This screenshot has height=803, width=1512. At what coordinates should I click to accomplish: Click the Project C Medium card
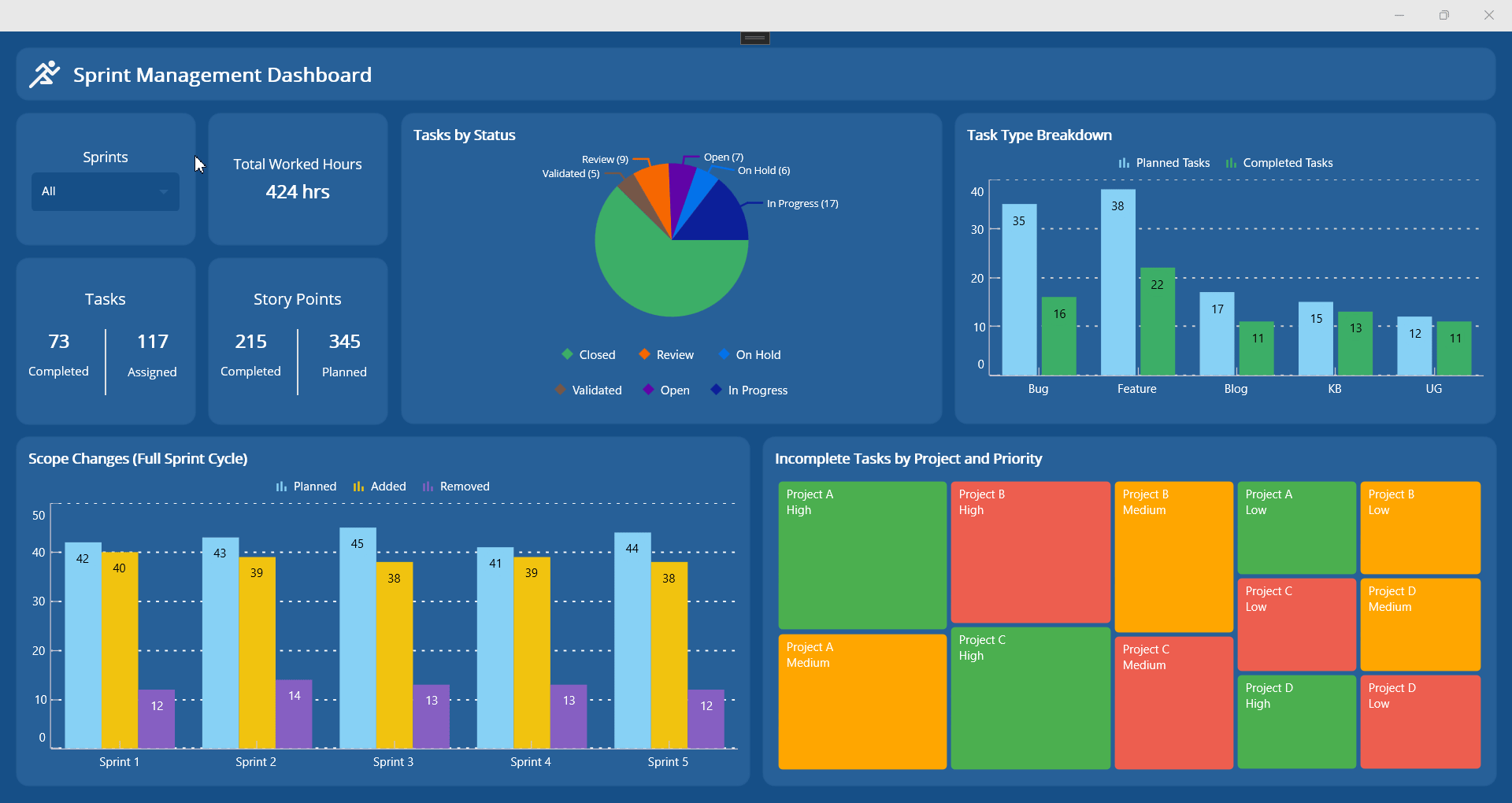1173,701
